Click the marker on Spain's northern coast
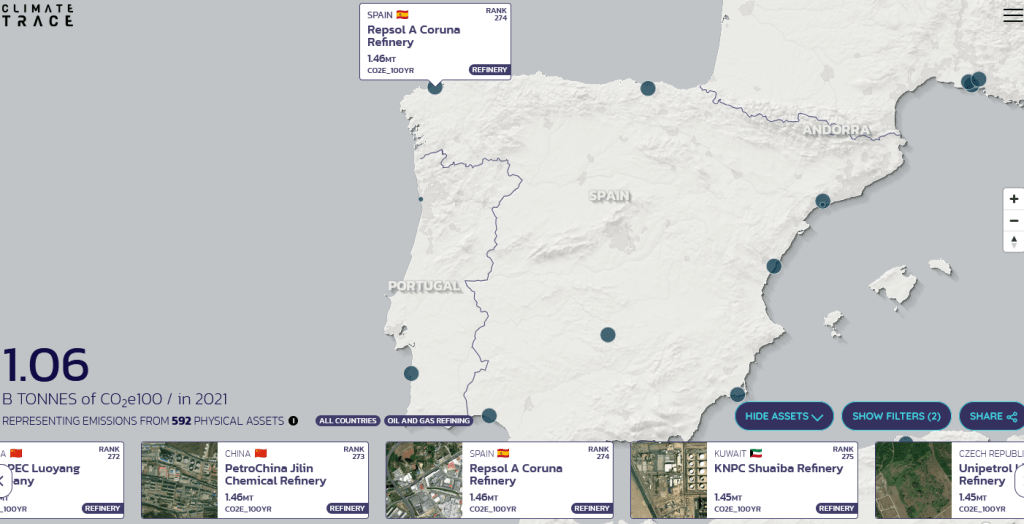The height and width of the screenshot is (524, 1024). click(647, 88)
